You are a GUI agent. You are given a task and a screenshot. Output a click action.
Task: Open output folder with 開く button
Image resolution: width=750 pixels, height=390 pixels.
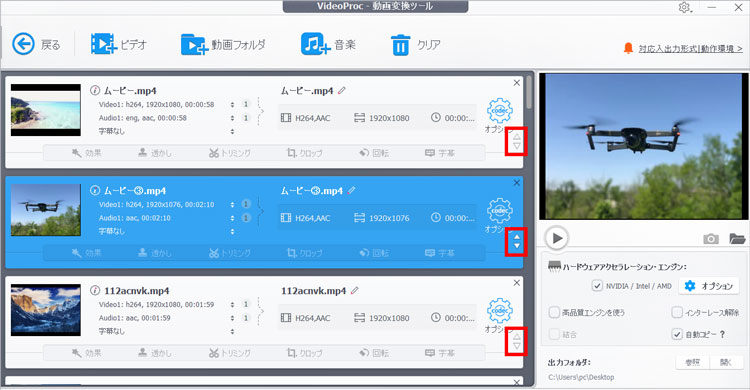pyautogui.click(x=726, y=362)
